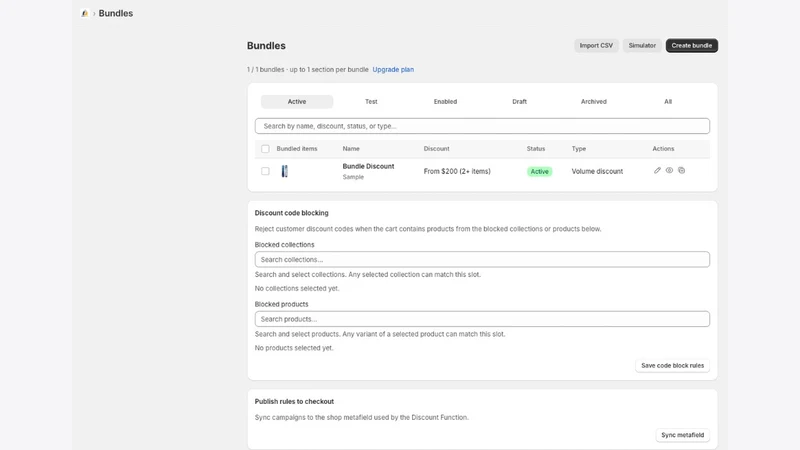Focus the bundle search field
This screenshot has height=450, width=800.
pos(482,126)
